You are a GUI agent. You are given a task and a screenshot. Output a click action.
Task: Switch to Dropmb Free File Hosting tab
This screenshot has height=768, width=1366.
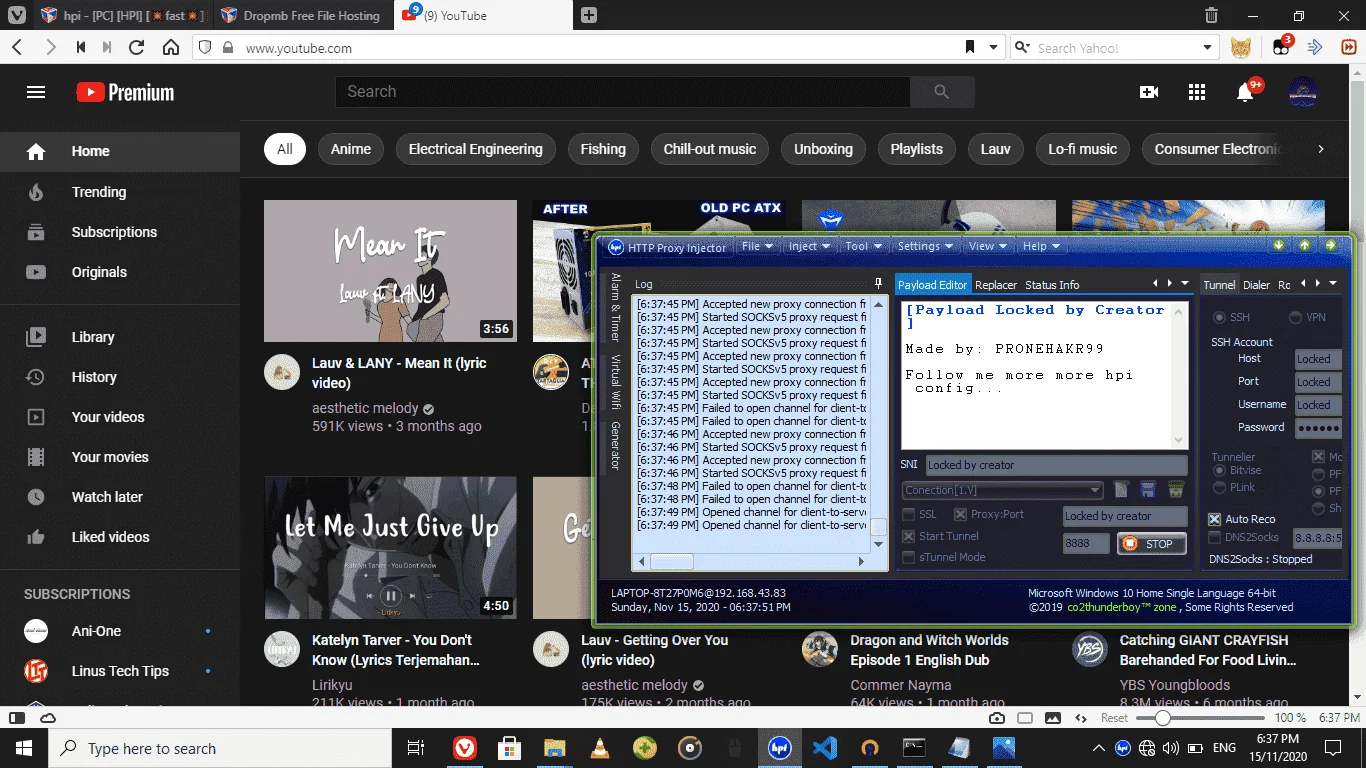(301, 15)
